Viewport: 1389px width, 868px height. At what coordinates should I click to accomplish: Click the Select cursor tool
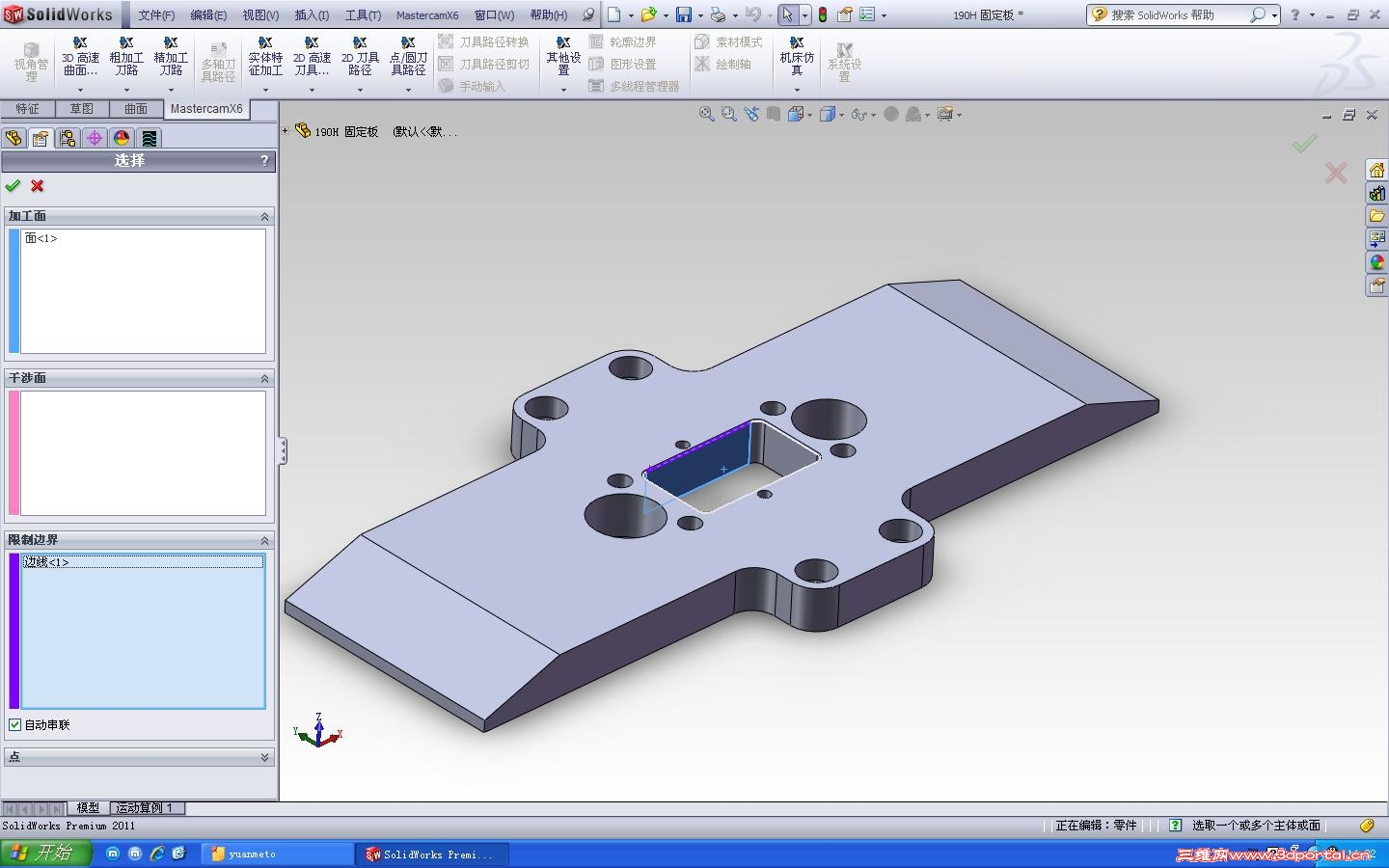pos(788,14)
